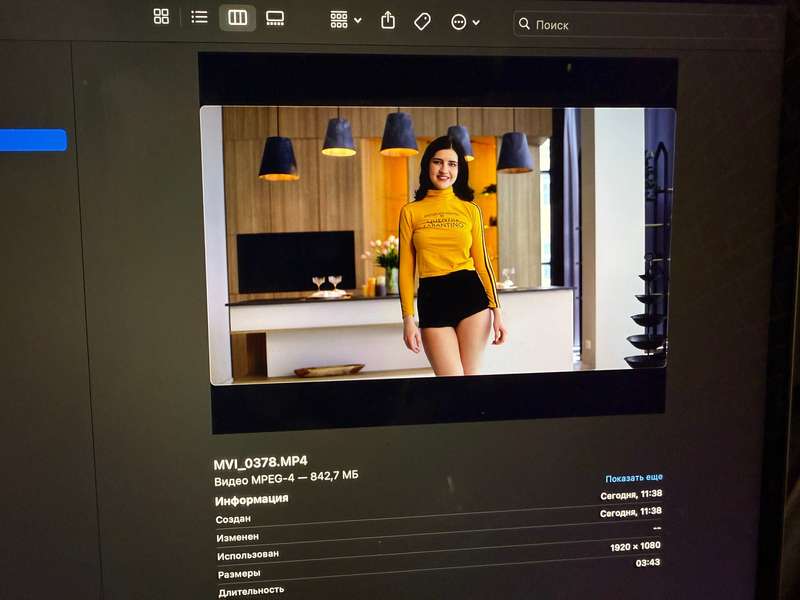Open the group-by grid icon menu
800x600 pixels.
pos(339,20)
